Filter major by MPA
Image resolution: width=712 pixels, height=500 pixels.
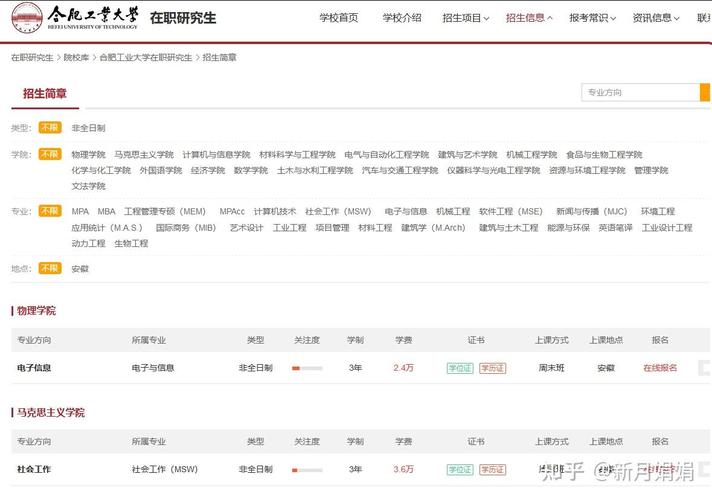80,212
